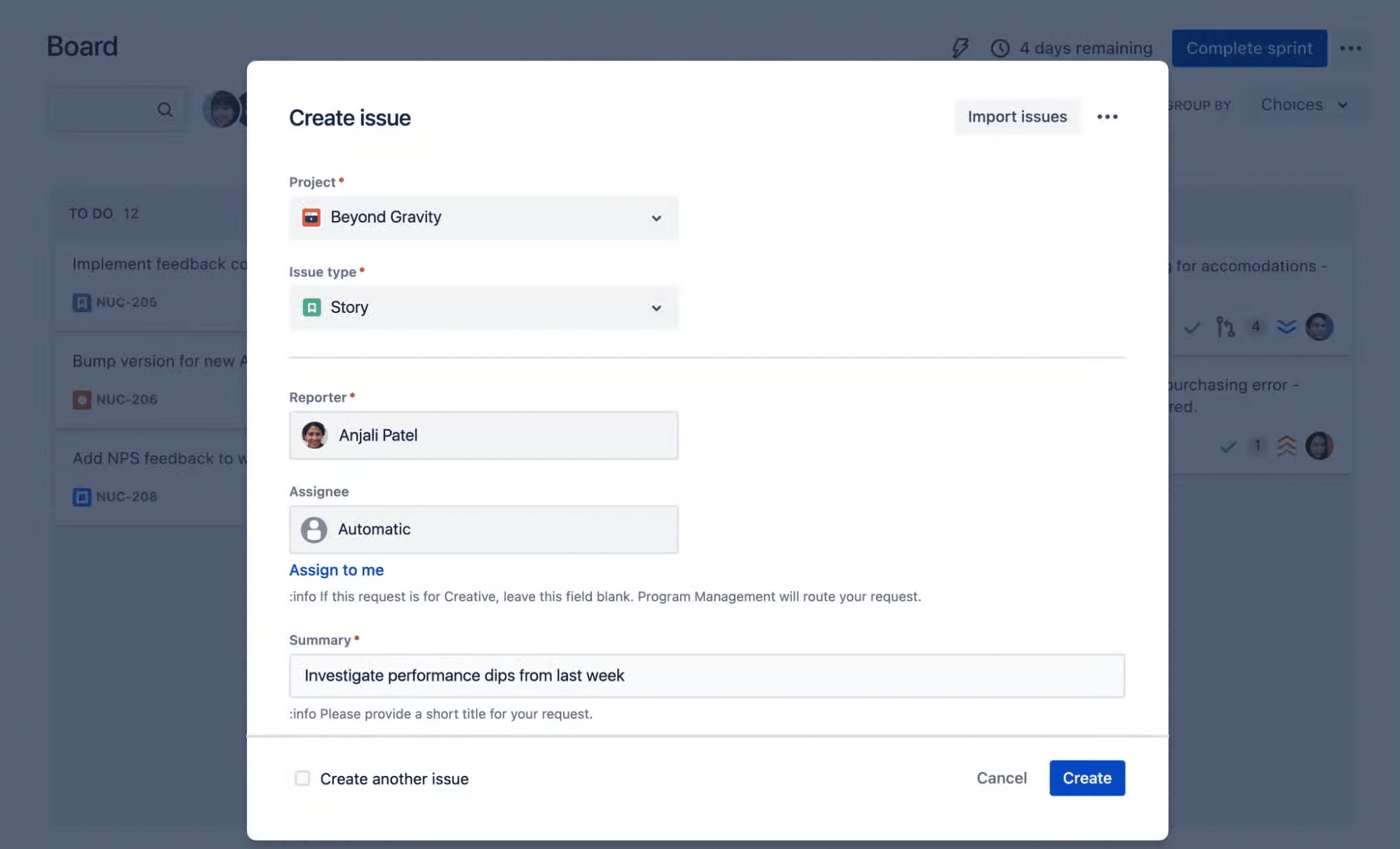Click the branch icon on accommodations card

[x=1225, y=327]
